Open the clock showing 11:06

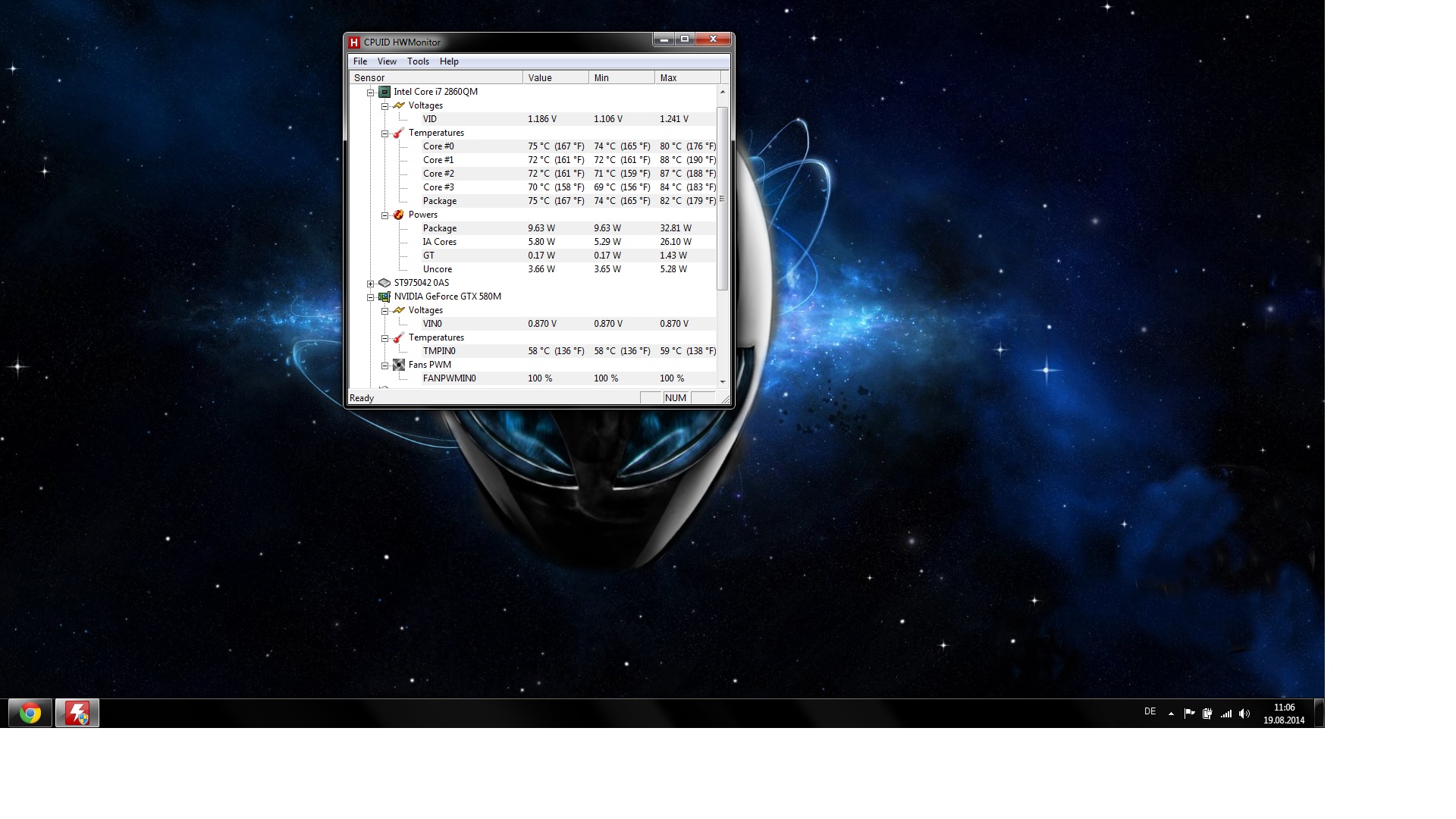(1284, 714)
